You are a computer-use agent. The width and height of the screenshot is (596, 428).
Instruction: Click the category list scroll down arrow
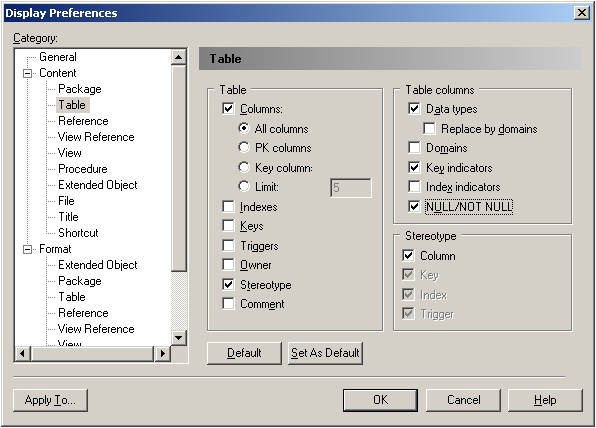[x=179, y=338]
